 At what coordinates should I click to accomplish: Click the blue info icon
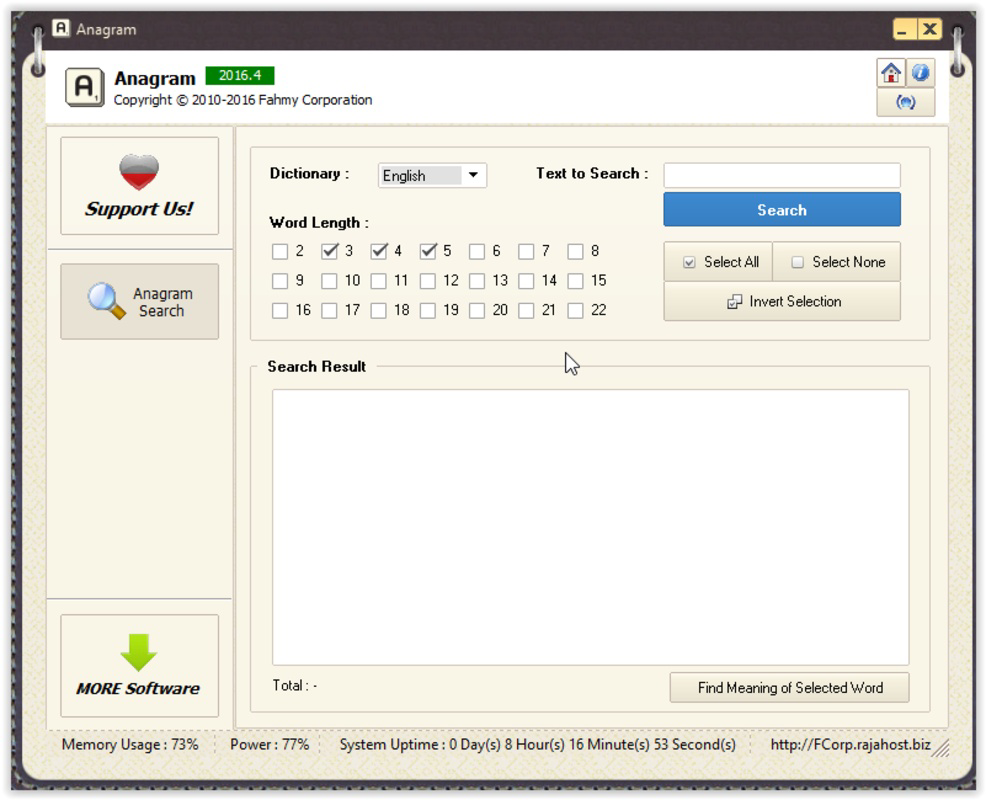click(920, 73)
